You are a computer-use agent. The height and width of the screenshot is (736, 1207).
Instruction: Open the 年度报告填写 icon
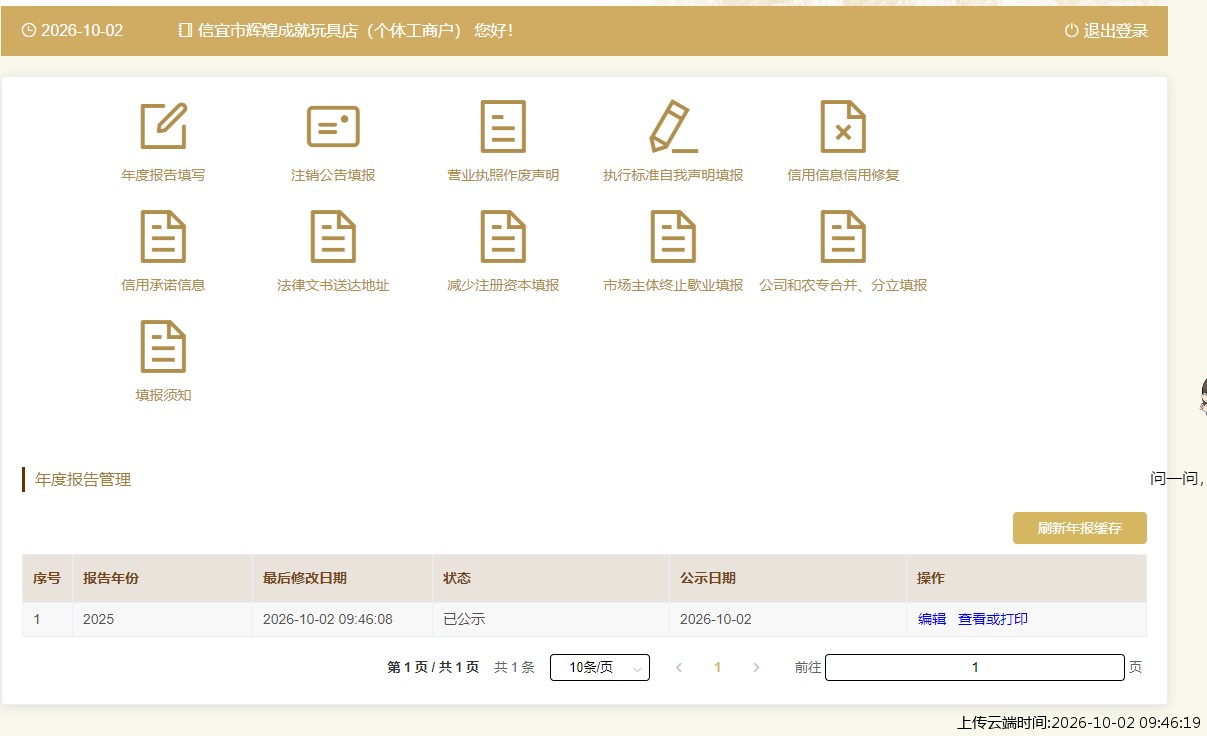click(x=163, y=126)
